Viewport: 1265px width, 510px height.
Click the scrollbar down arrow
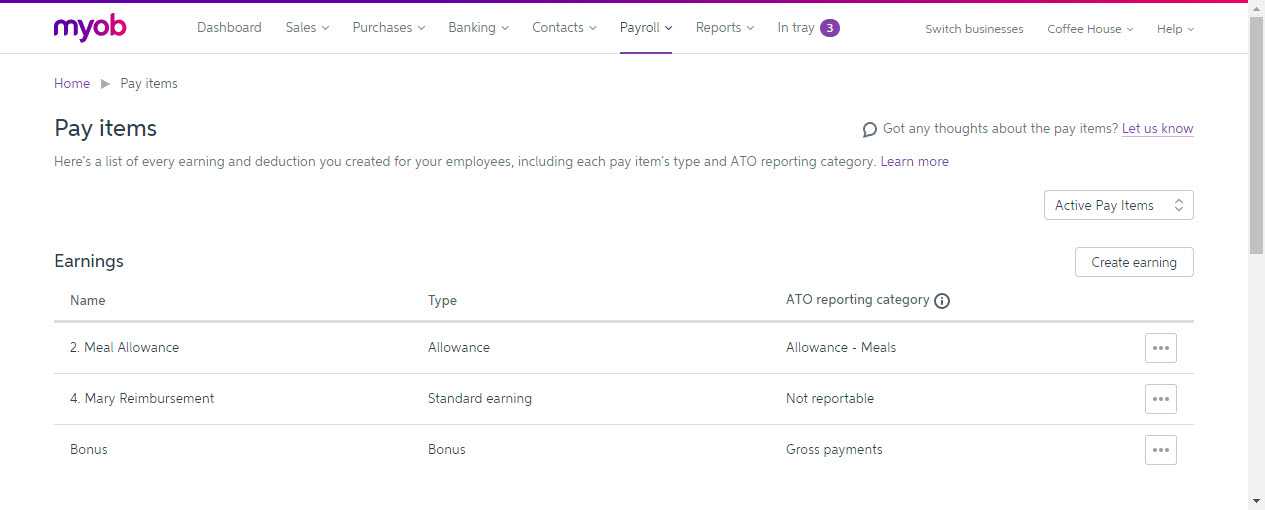tap(1256, 500)
